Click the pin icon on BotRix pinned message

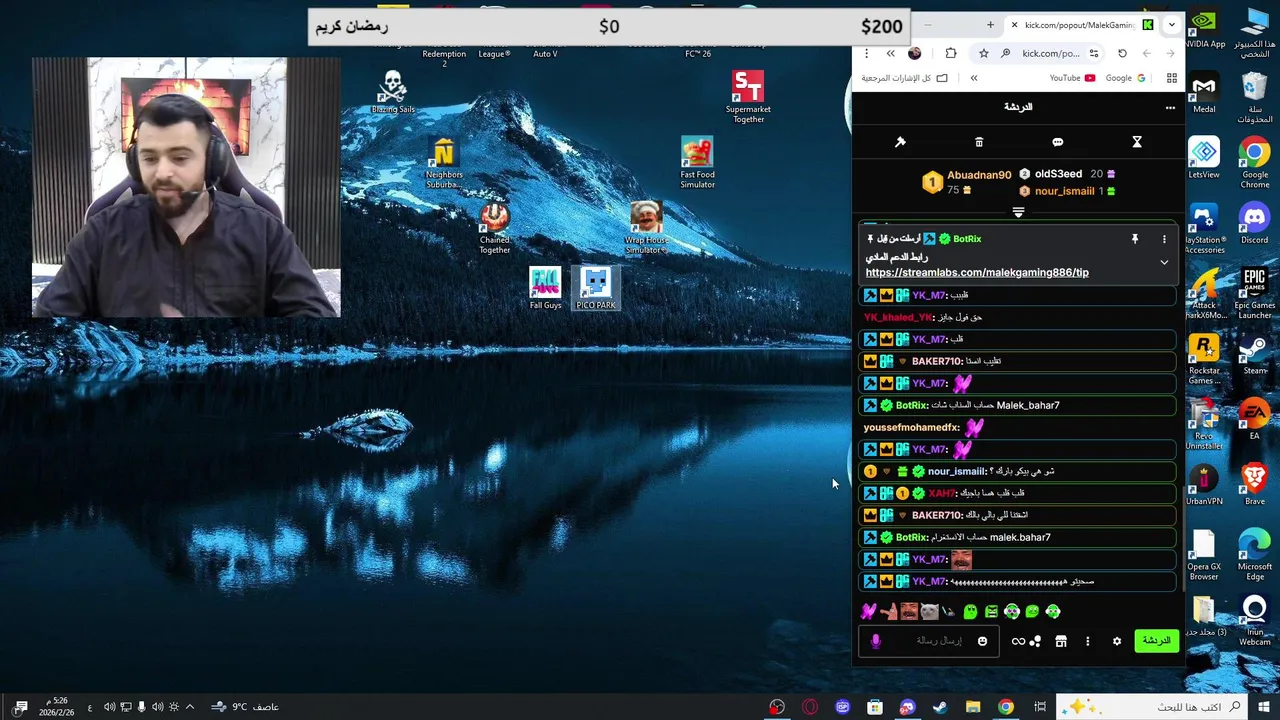(1135, 239)
